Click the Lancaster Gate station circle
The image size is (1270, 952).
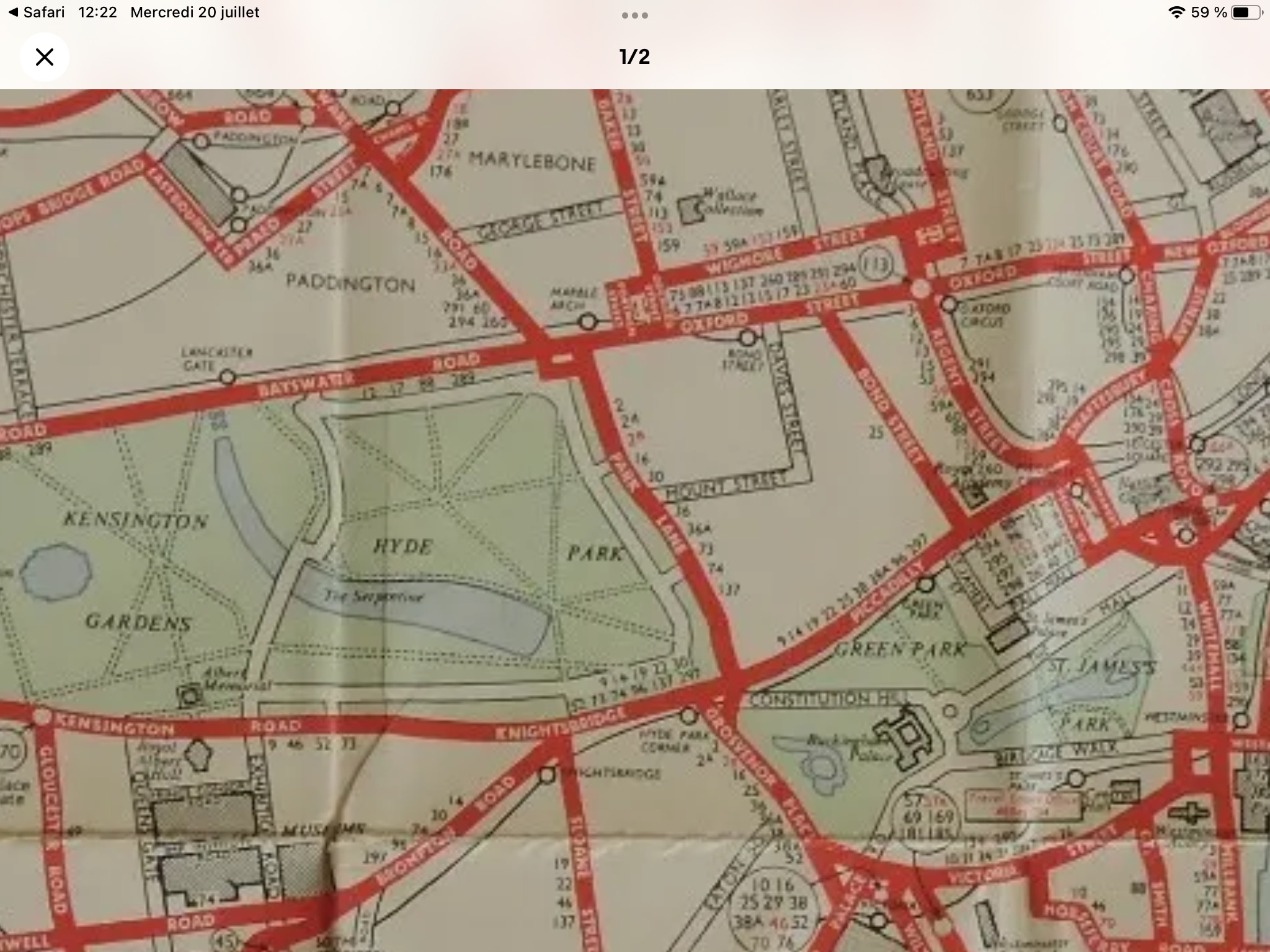(x=228, y=377)
